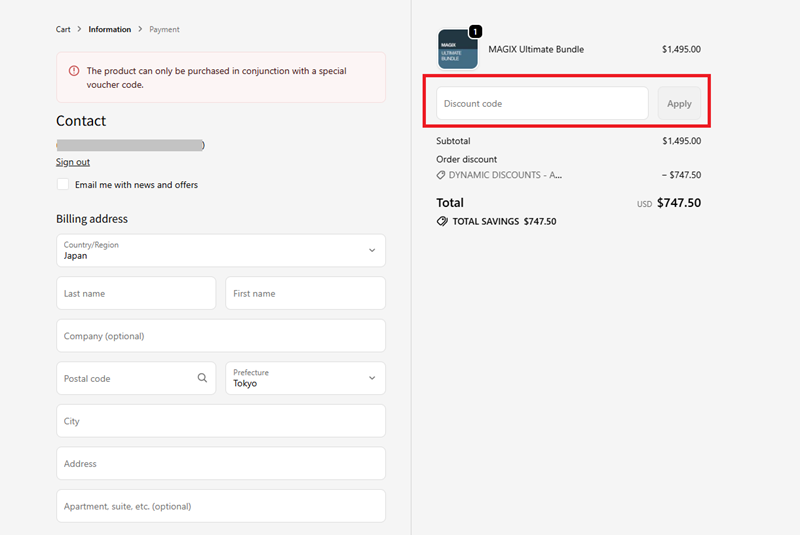Click the Total Savings tag icon
800x535 pixels.
[442, 221]
